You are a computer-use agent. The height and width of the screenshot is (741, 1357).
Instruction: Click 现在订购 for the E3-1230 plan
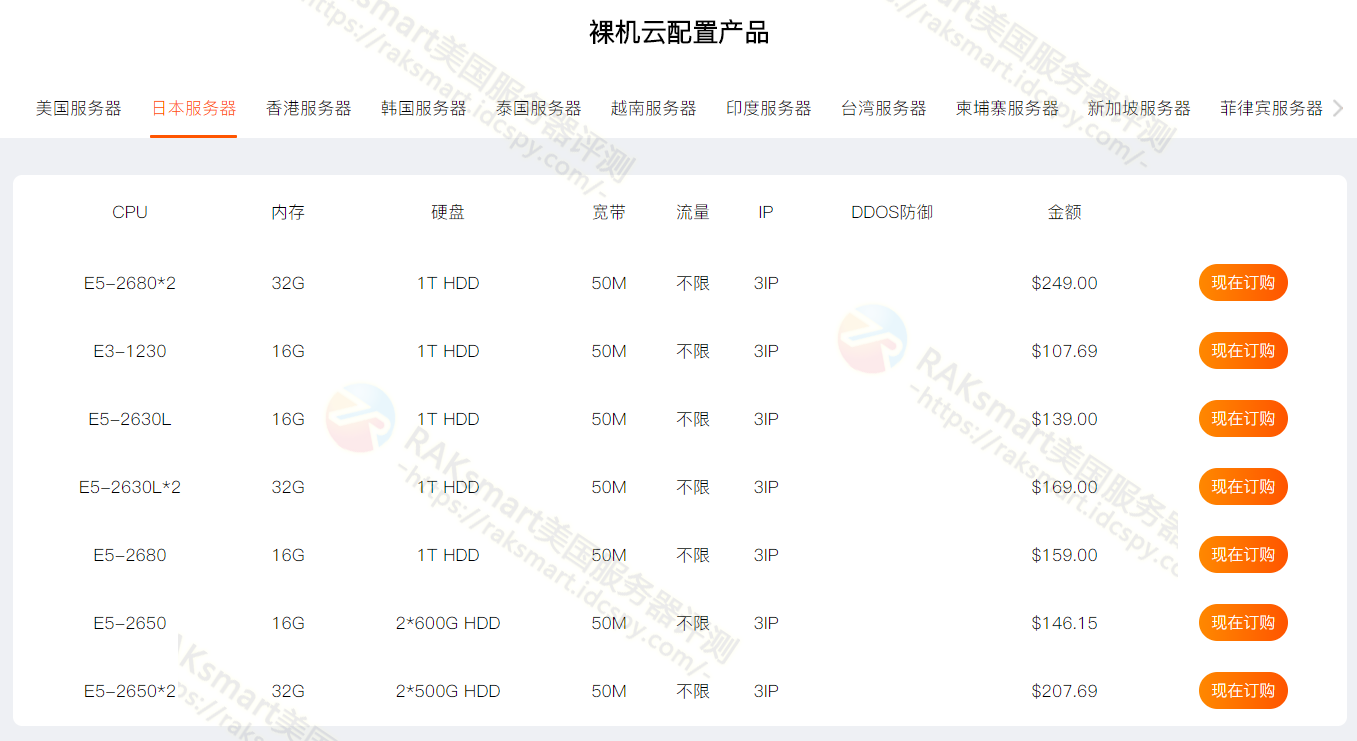click(x=1243, y=351)
